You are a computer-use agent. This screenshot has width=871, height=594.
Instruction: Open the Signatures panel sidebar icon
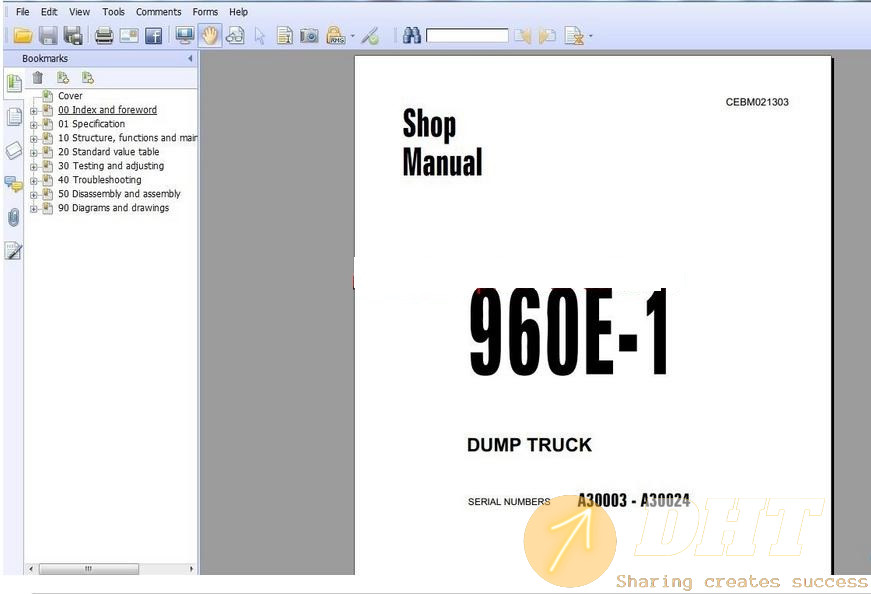[14, 251]
